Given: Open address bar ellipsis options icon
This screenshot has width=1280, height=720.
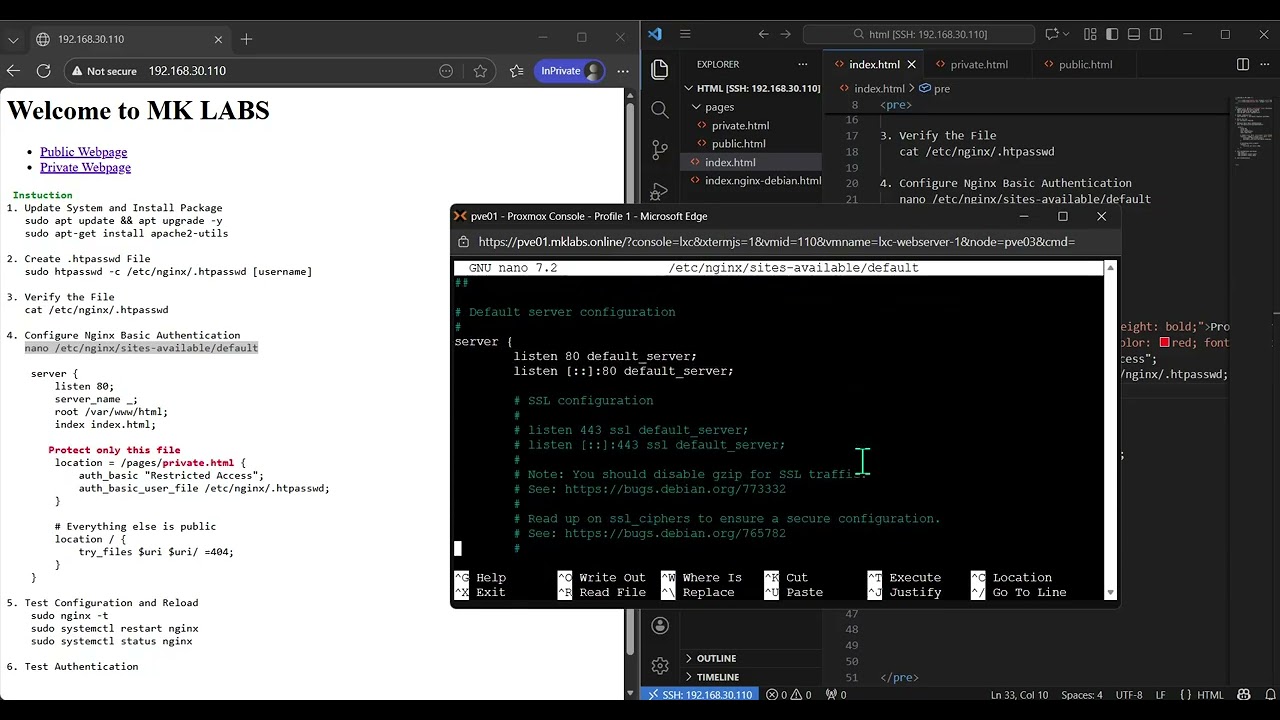Looking at the screenshot, I should (446, 71).
